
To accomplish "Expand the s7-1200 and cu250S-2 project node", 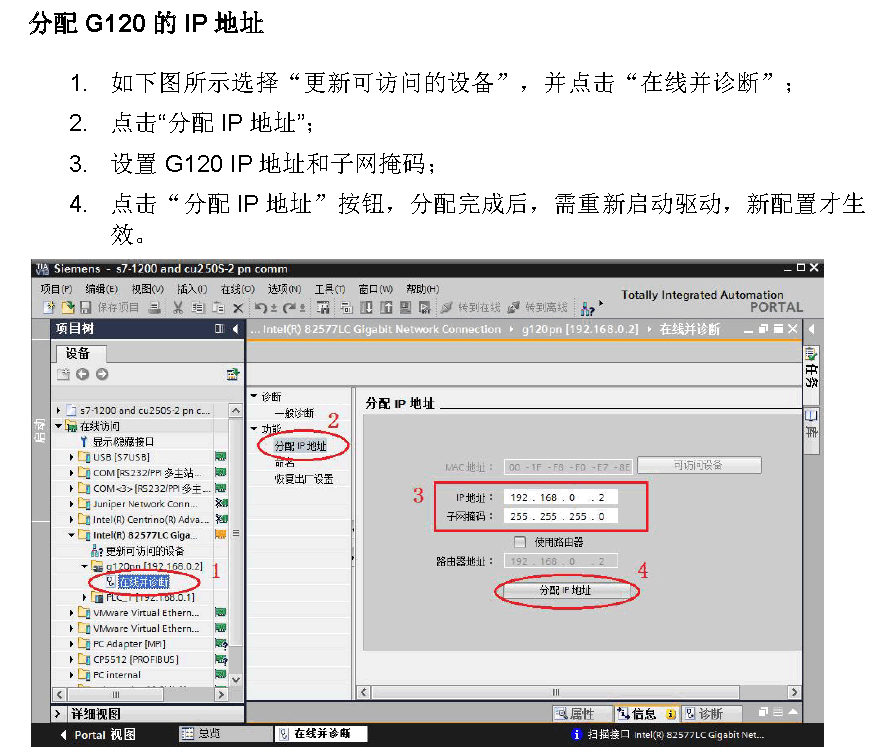I will click(x=59, y=410).
